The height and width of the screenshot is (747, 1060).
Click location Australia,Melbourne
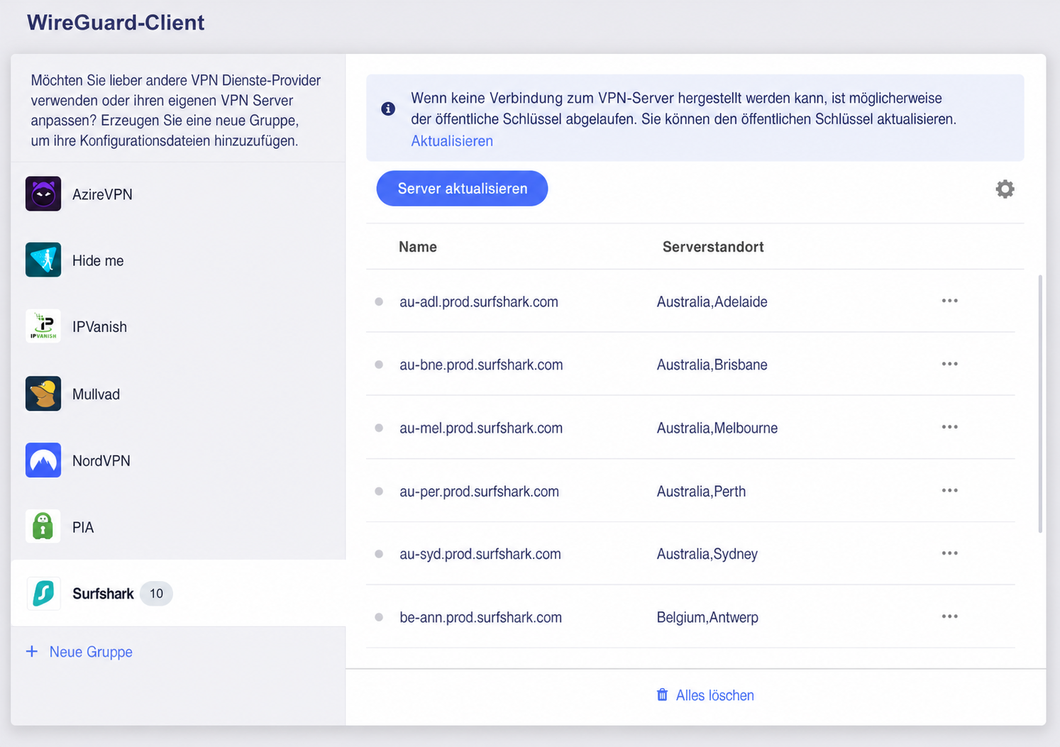point(717,428)
